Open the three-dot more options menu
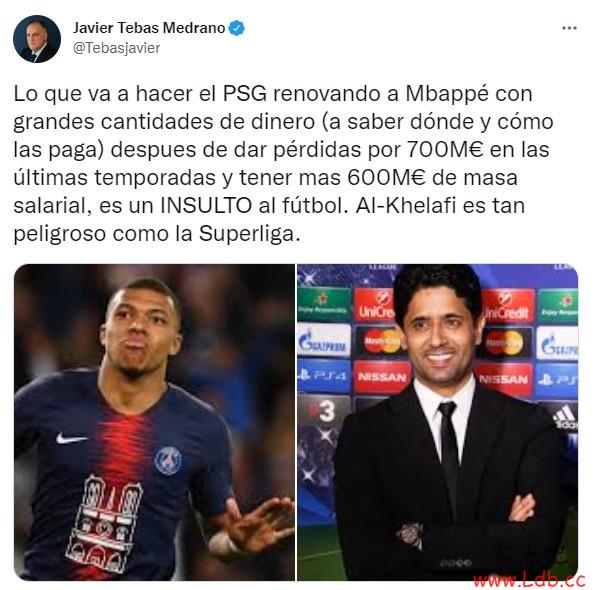The width and height of the screenshot is (595, 590). tap(569, 28)
